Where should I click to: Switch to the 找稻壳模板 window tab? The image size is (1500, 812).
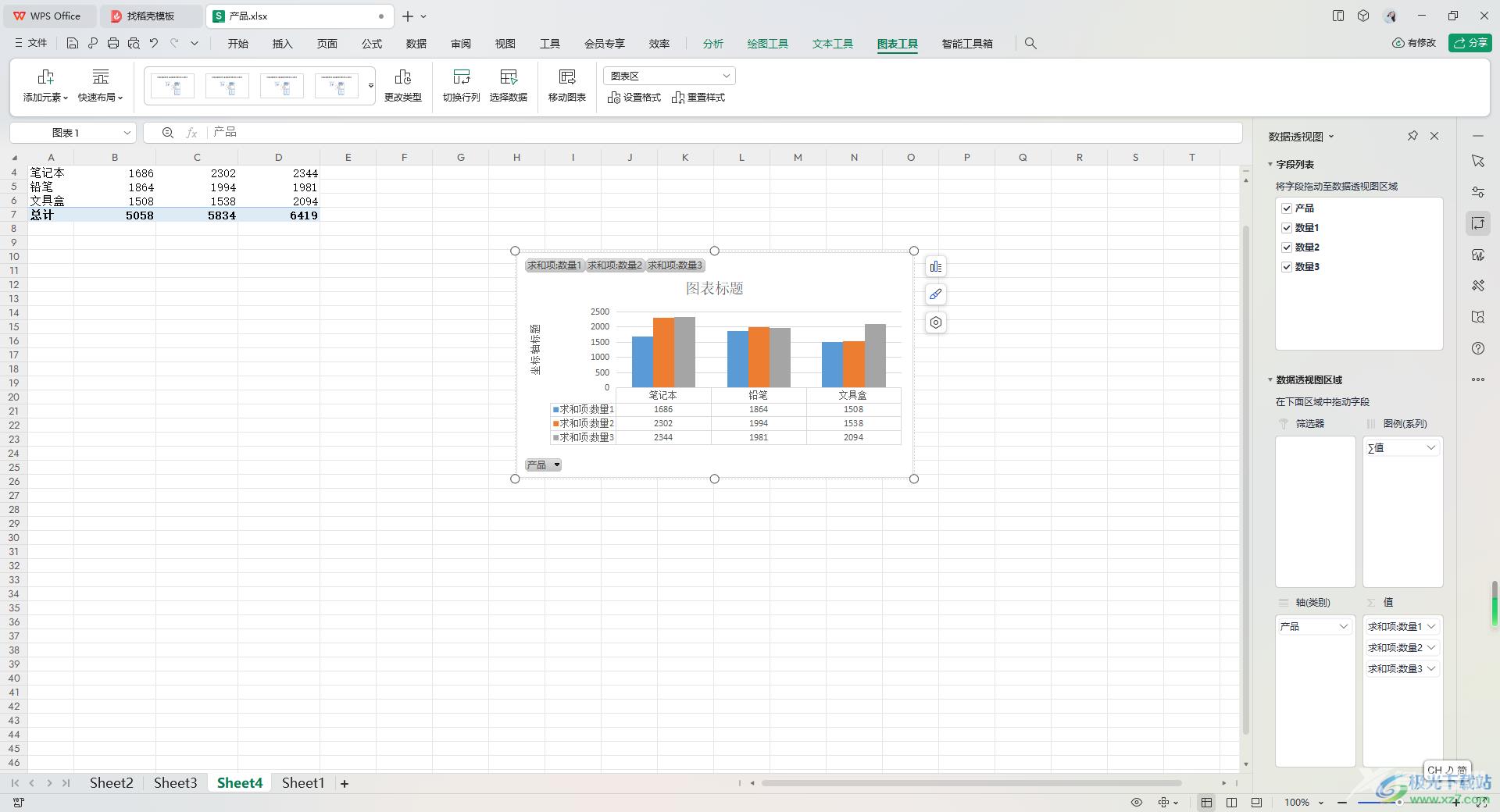click(x=152, y=16)
